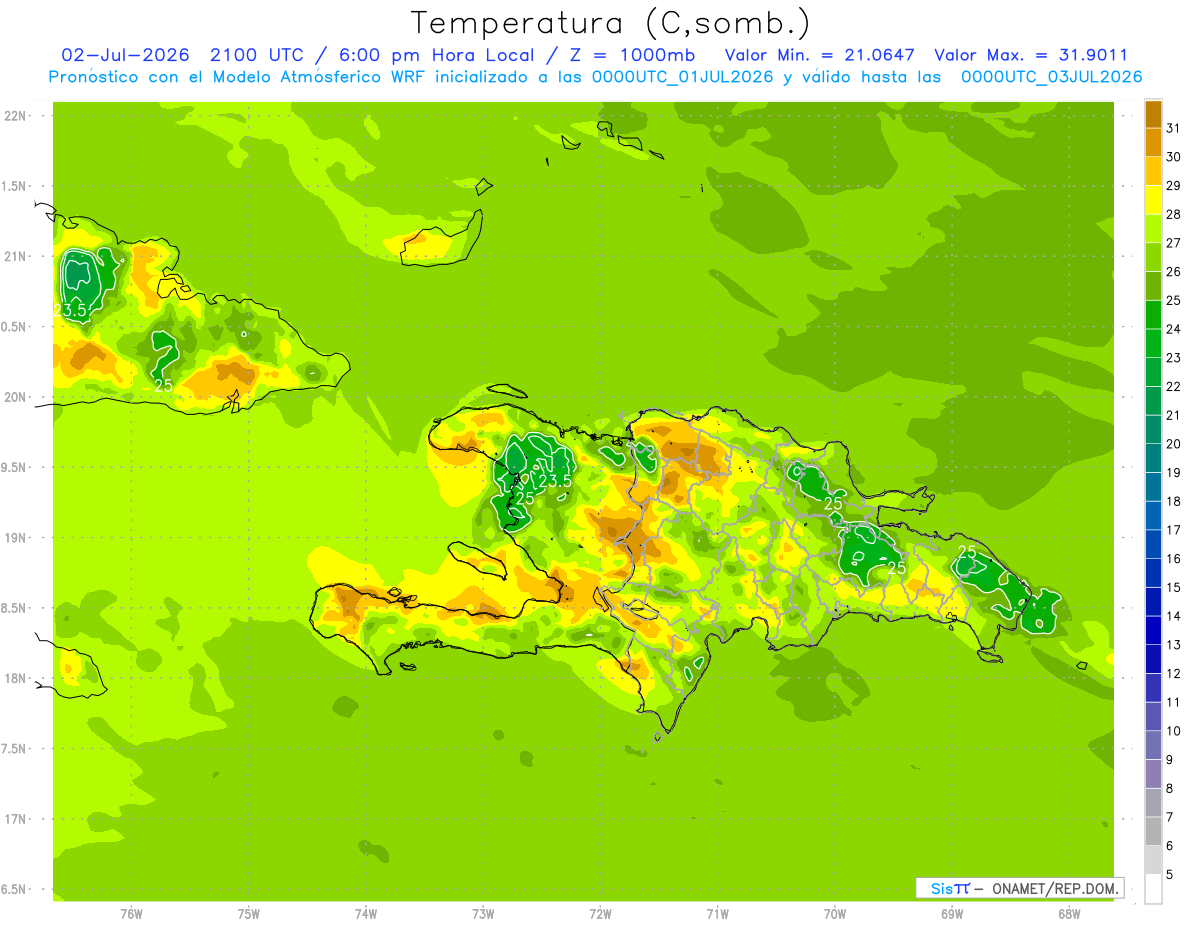This screenshot has width=1200, height=927.
Task: Select the "Valor Max. = 31.9011" value
Action: [1031, 55]
